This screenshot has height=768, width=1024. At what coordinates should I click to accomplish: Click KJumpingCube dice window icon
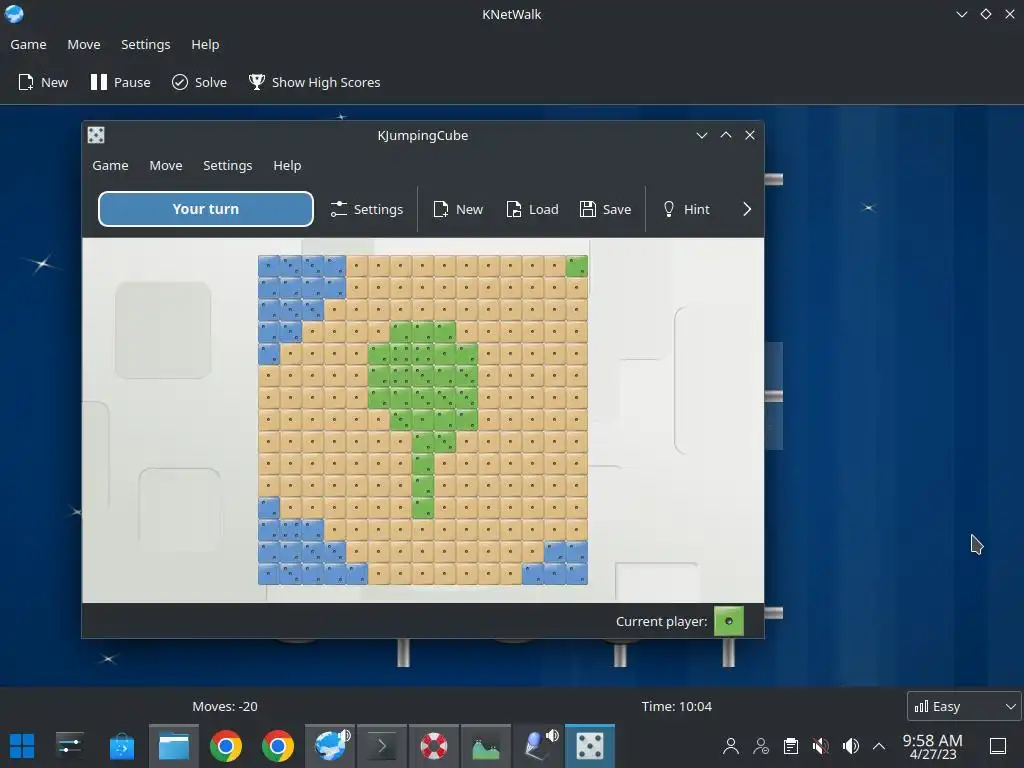[x=96, y=135]
